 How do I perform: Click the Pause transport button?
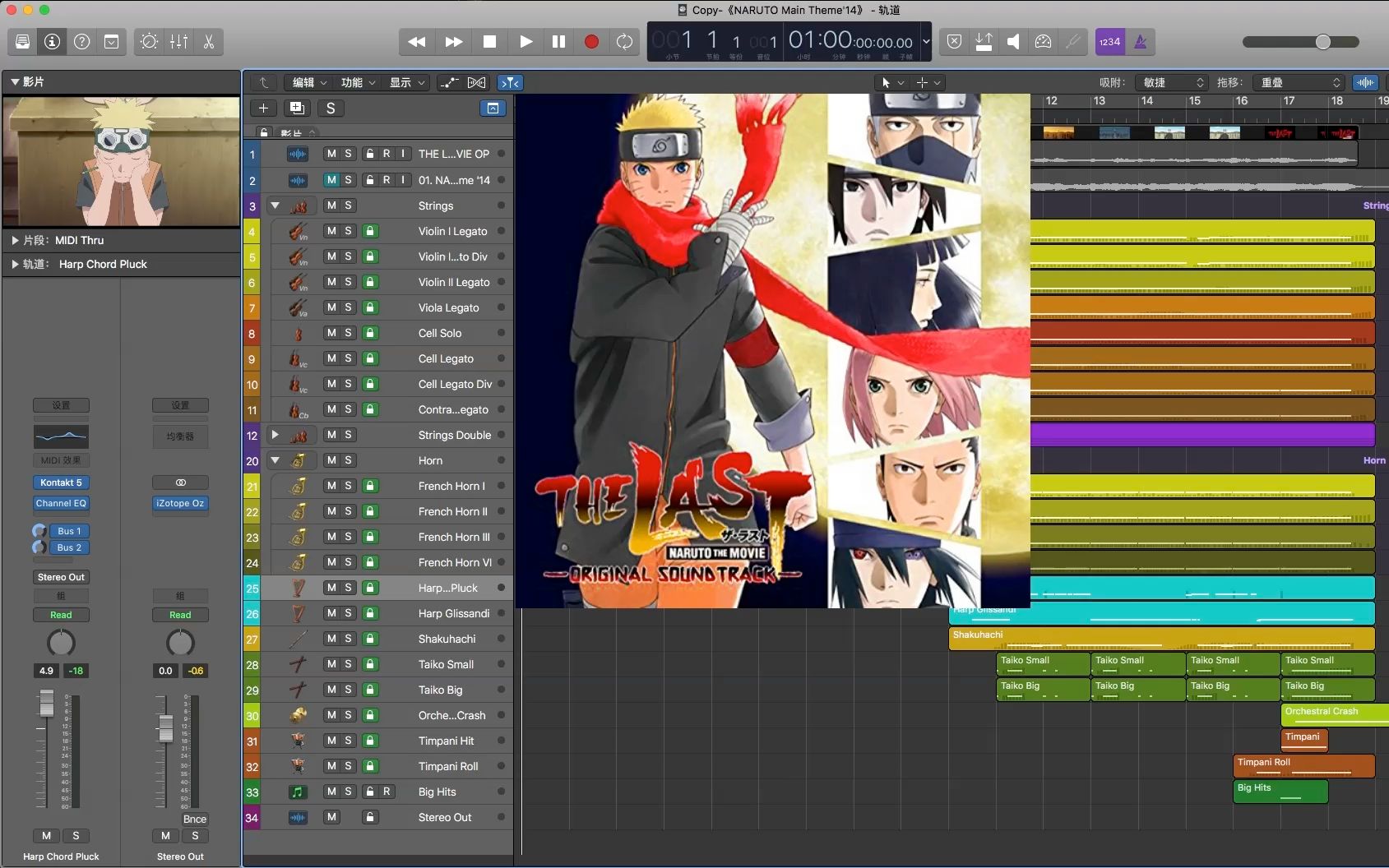[x=558, y=42]
